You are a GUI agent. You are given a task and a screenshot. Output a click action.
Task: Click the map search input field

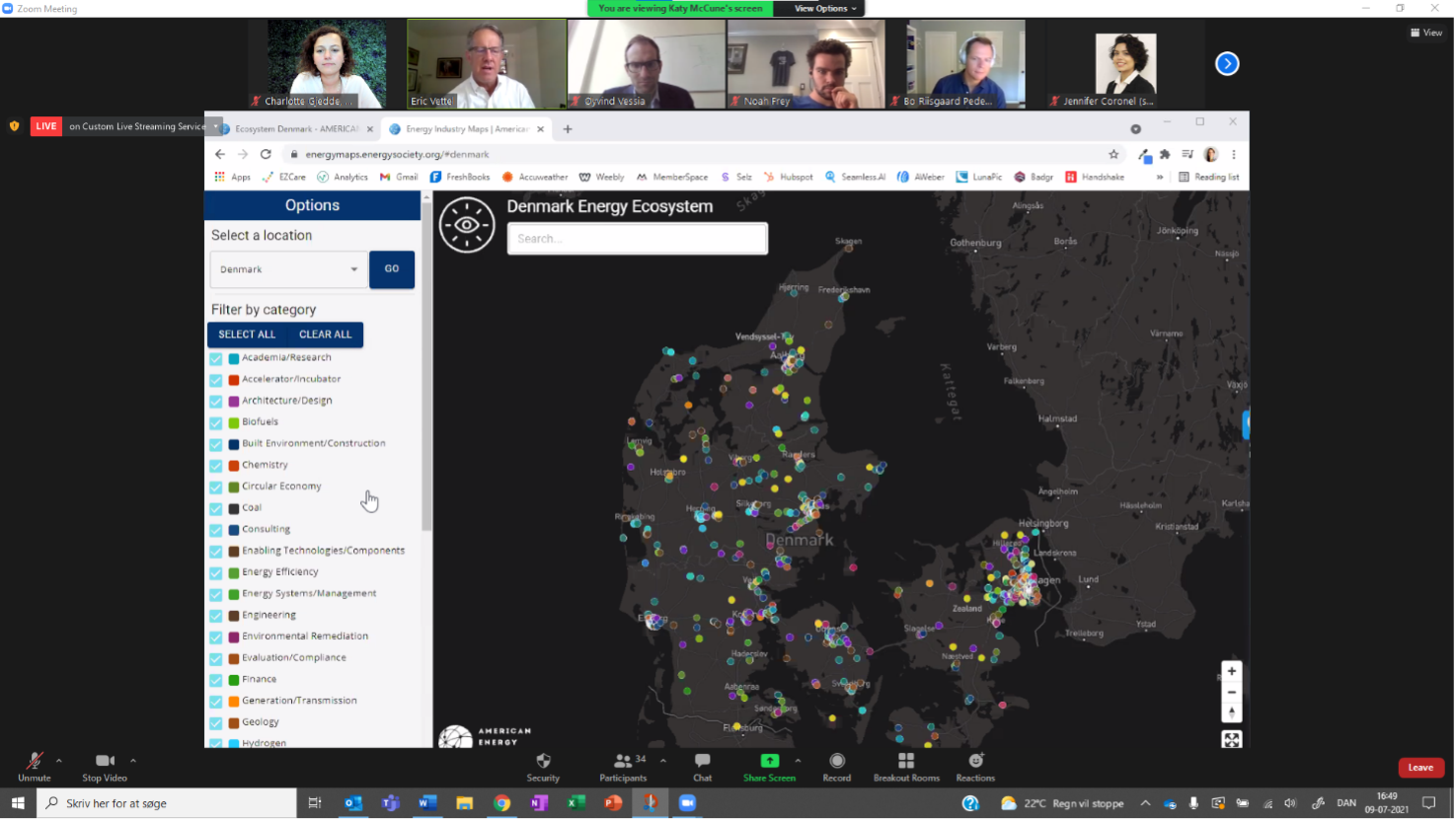pos(637,239)
